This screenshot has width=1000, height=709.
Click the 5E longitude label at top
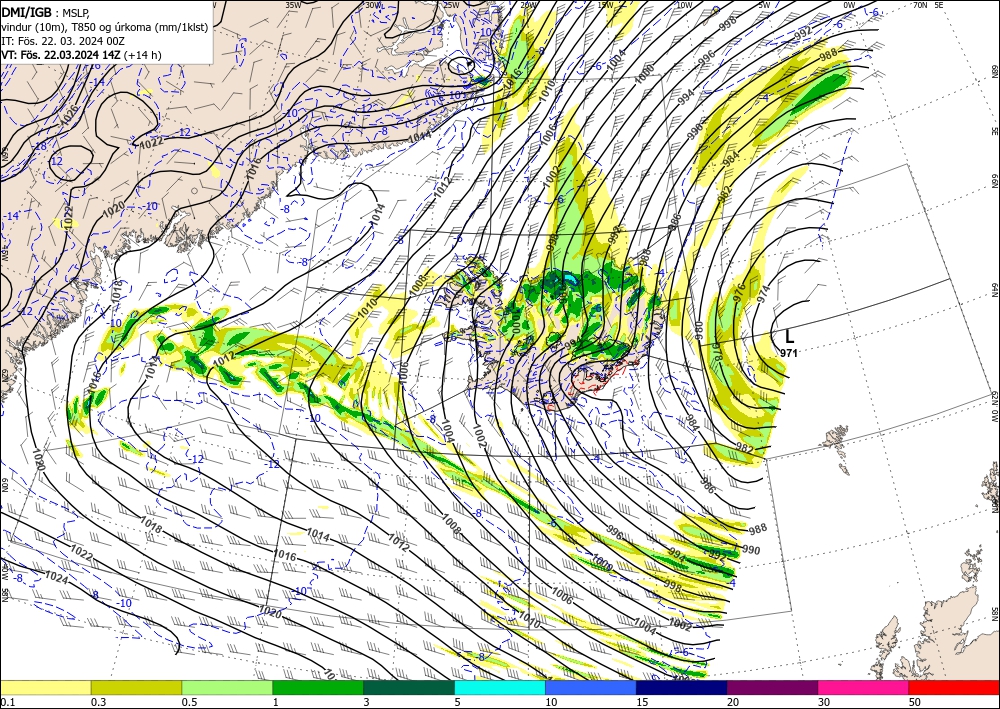point(939,5)
